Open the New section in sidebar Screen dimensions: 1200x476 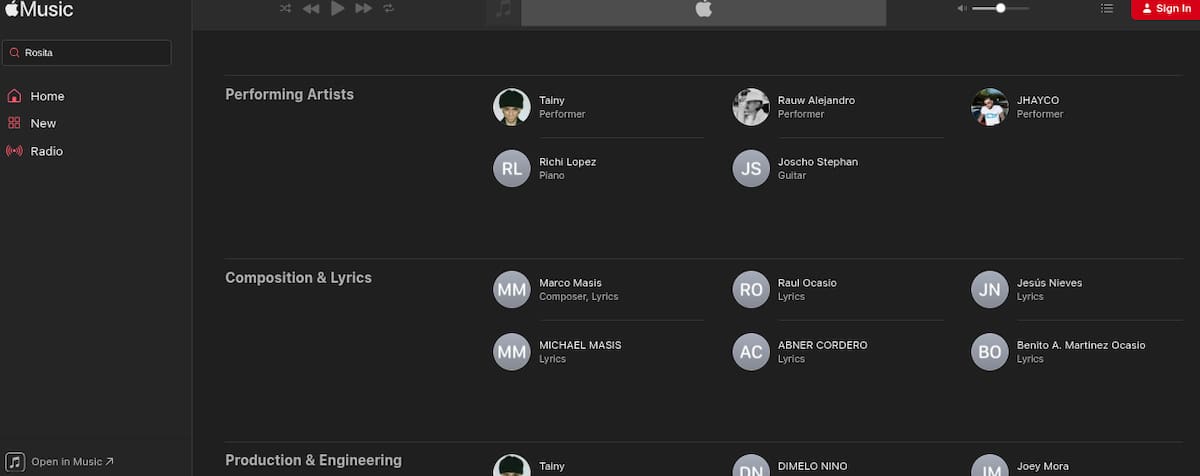pyautogui.click(x=43, y=123)
